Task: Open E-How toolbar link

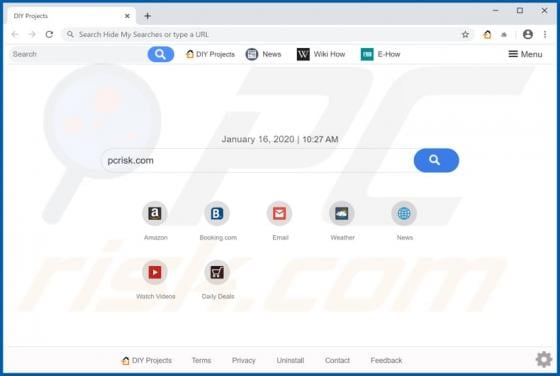Action: pos(380,54)
